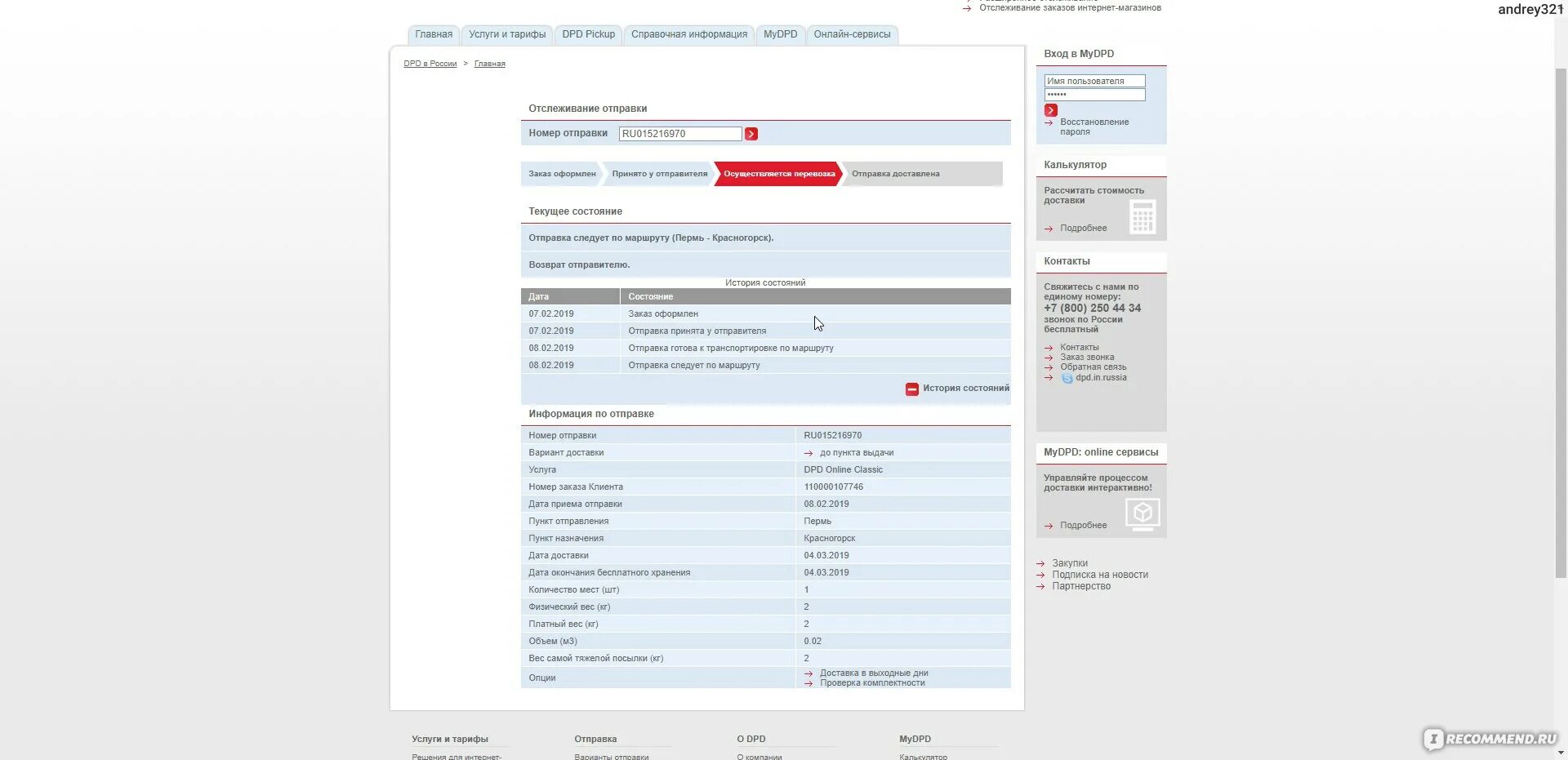Viewport: 1568px width, 760px height.
Task: Collapse the История состояний minus icon
Action: click(x=912, y=389)
